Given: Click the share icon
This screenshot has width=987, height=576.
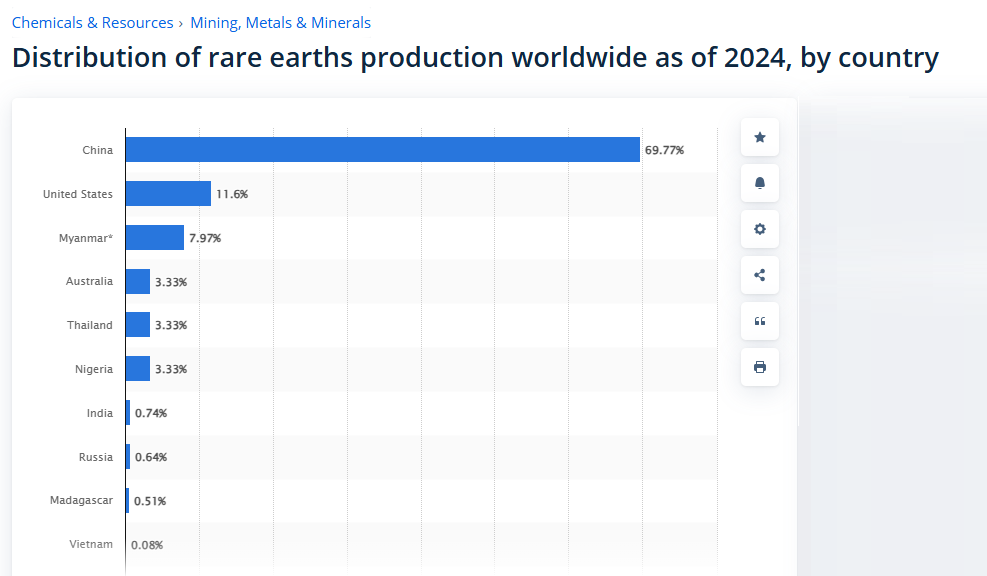Looking at the screenshot, I should (759, 275).
